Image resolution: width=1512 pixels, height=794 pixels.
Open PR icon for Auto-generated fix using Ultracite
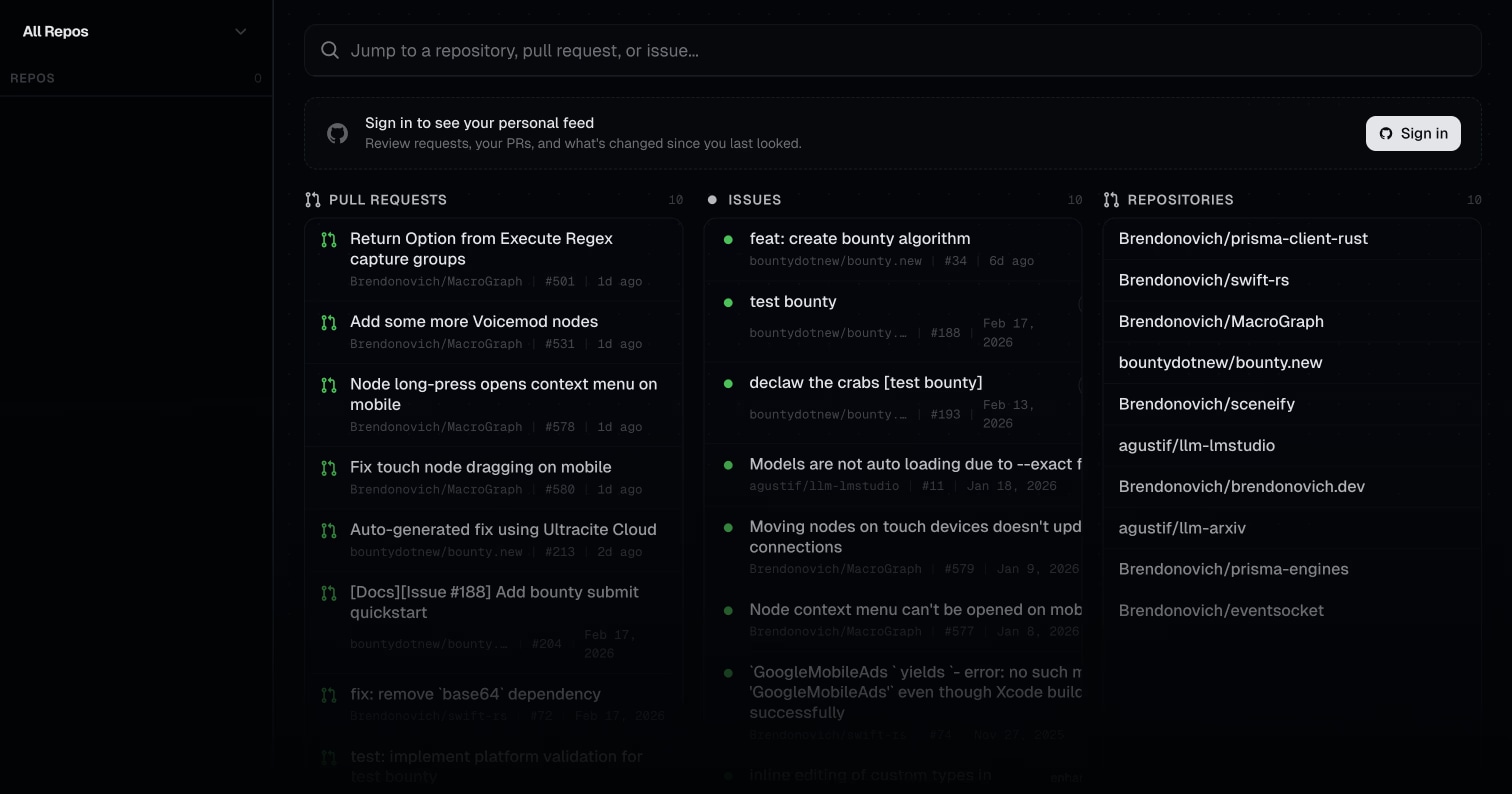point(329,531)
